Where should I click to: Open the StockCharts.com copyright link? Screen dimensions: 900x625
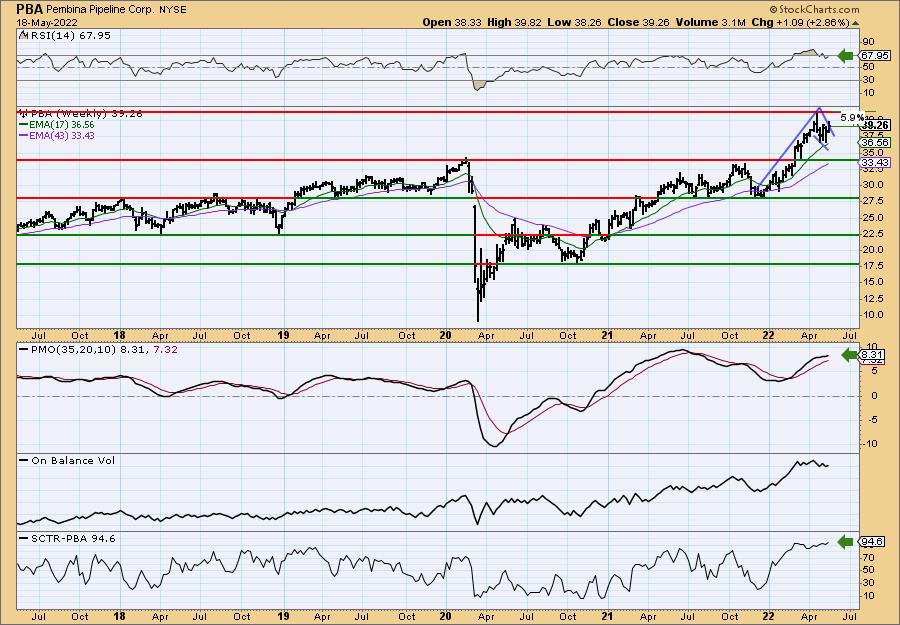point(814,9)
